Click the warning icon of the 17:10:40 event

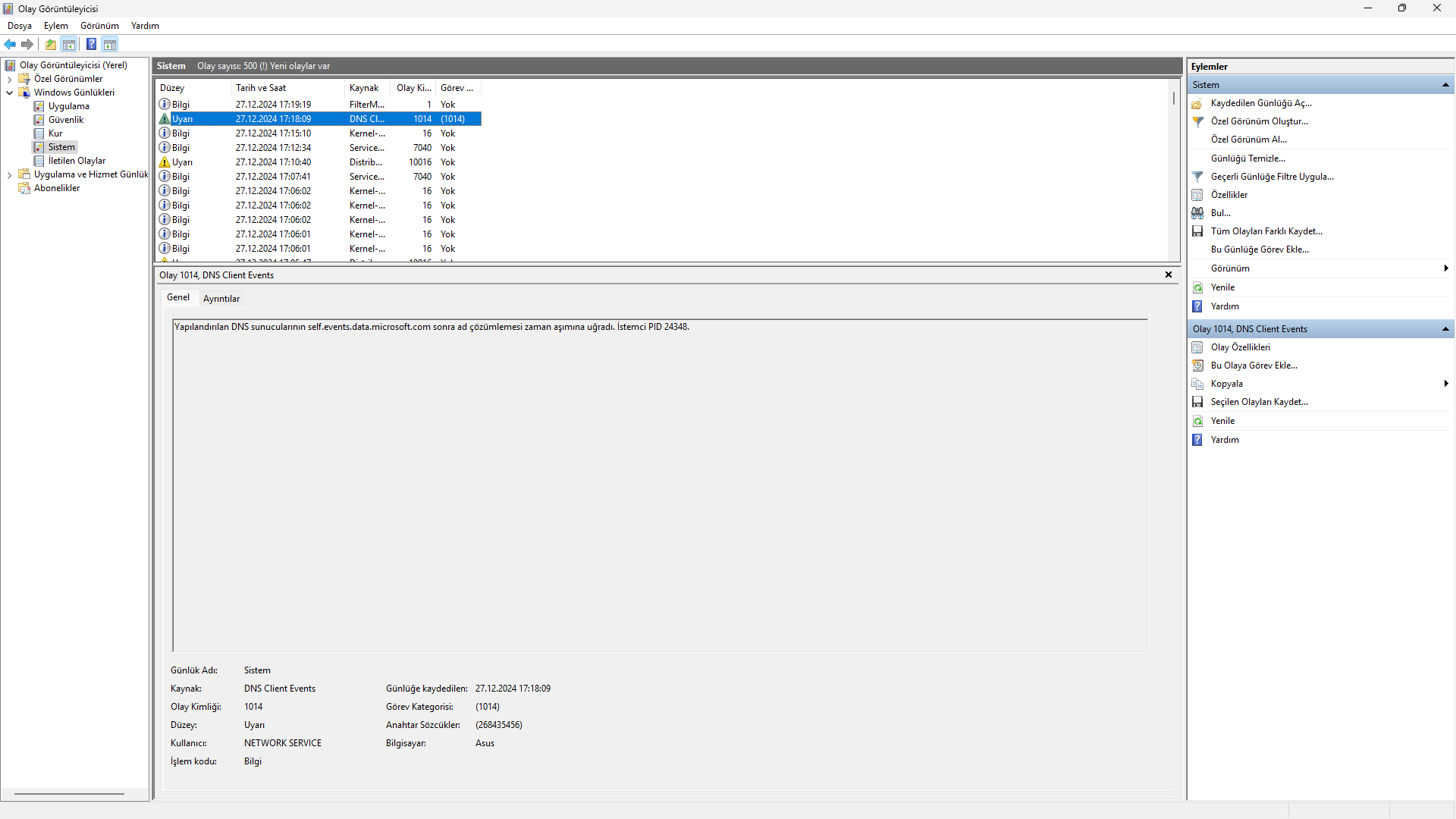click(x=165, y=162)
